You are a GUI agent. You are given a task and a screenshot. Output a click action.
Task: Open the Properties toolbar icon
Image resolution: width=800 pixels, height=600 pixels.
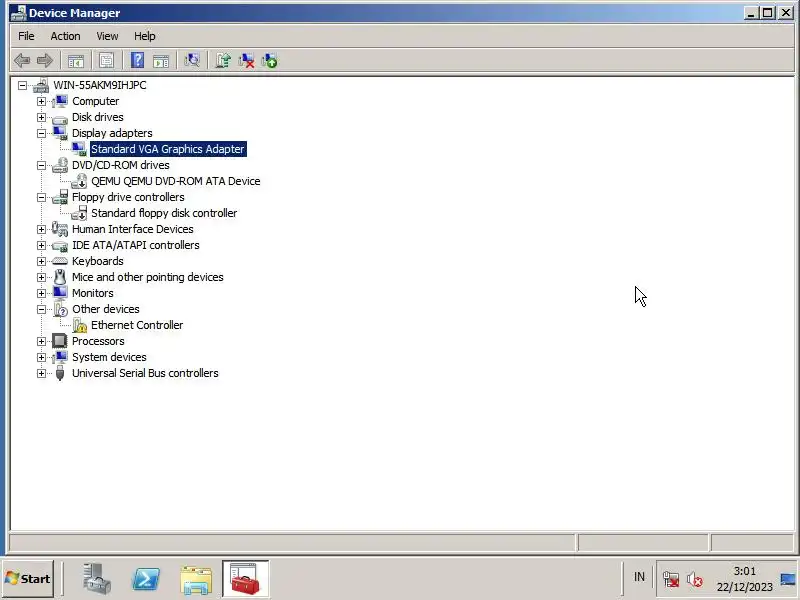coord(106,61)
